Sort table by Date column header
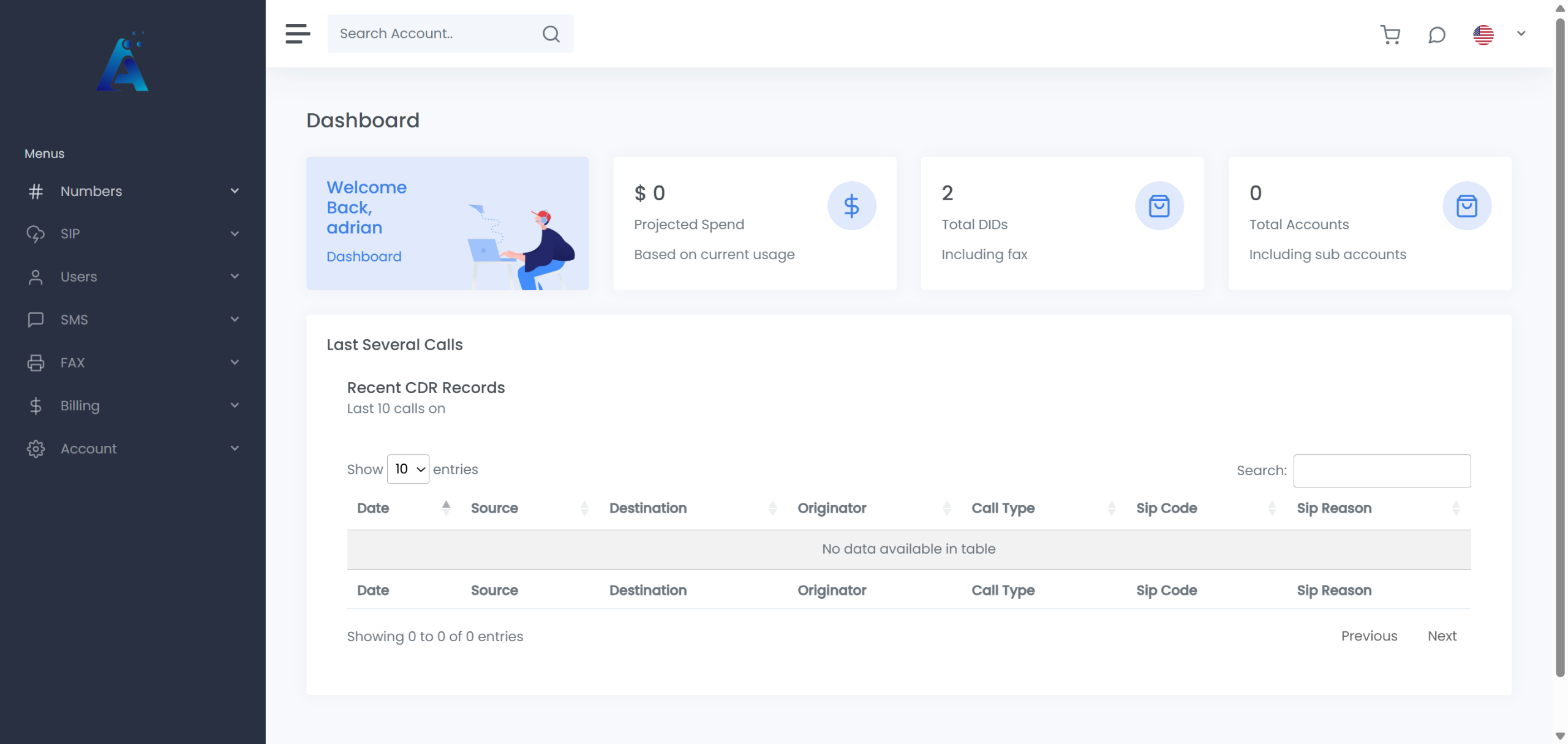 click(373, 508)
